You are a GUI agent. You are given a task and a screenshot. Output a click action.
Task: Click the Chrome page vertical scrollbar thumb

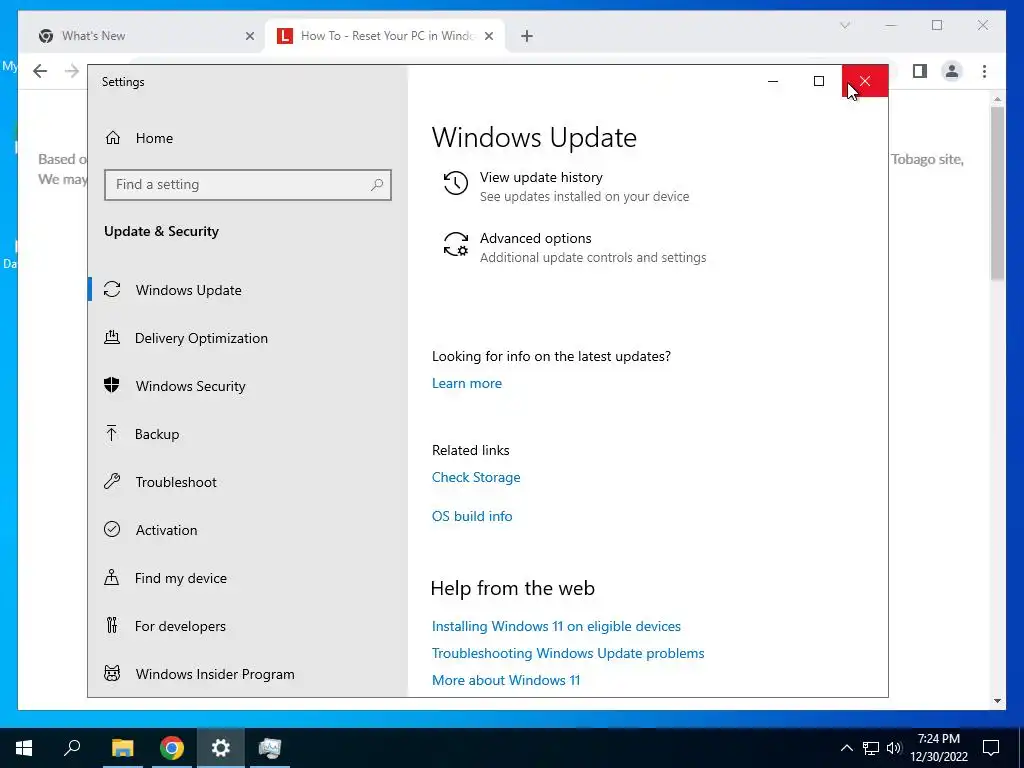[997, 193]
